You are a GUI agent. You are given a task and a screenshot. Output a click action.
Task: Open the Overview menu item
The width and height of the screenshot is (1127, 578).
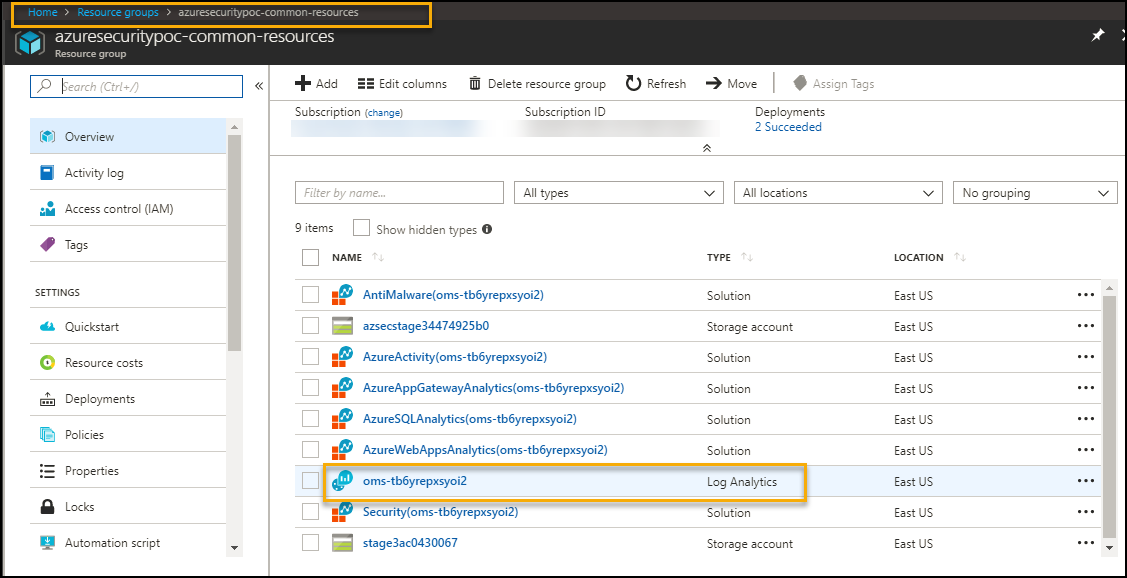tap(129, 137)
